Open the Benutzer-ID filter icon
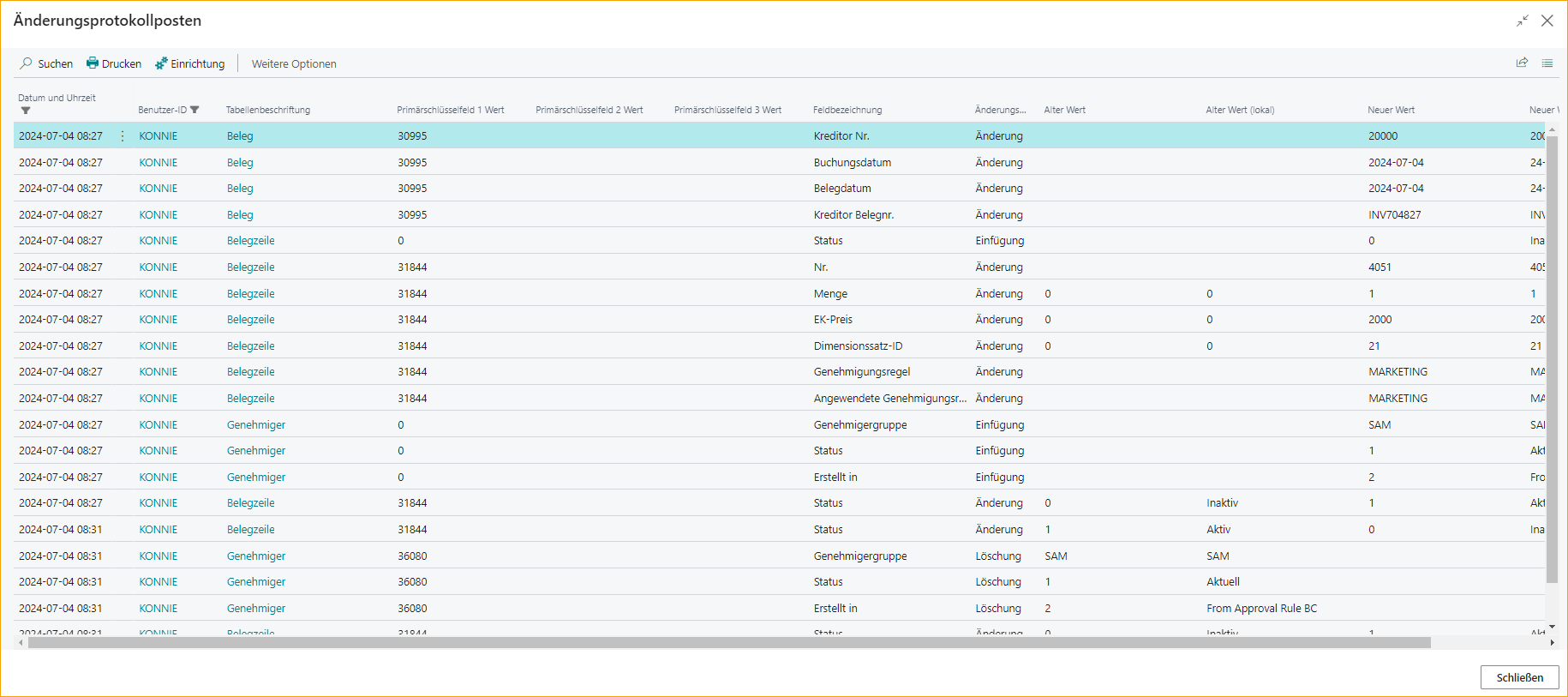 pos(195,110)
